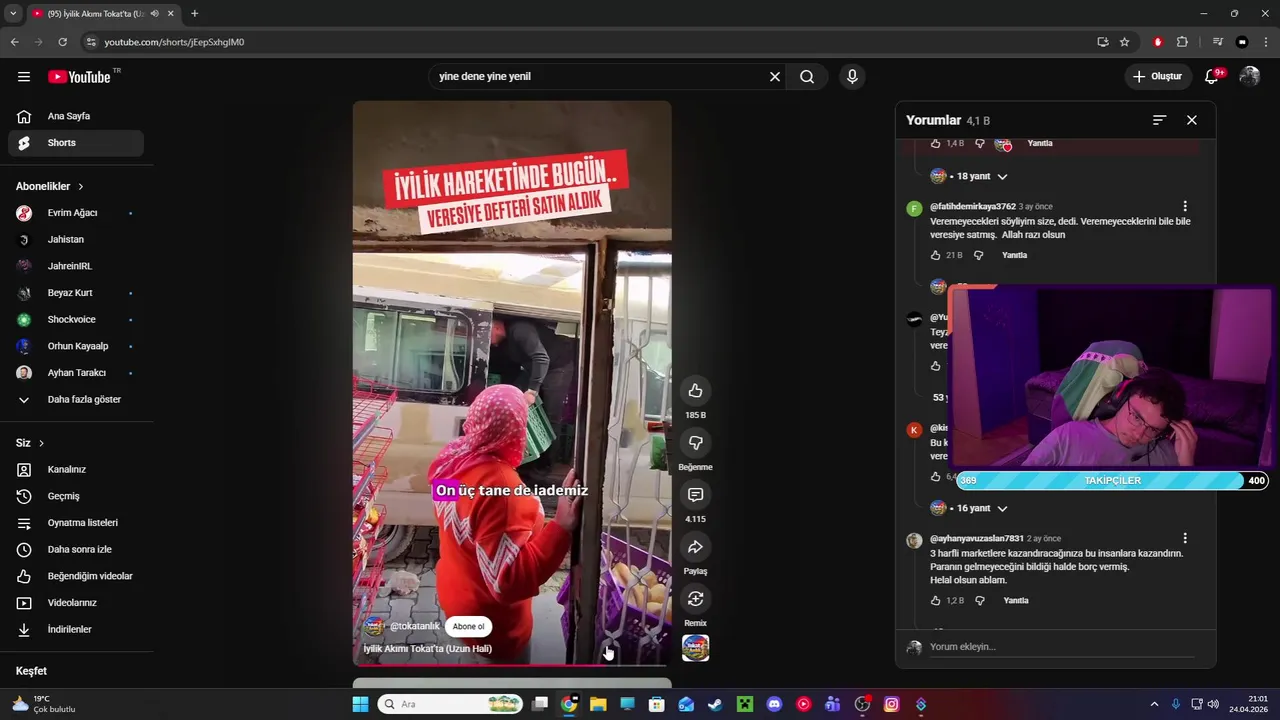Viewport: 1280px width, 720px height.
Task: Open Shockvoice subscription channel
Action: [76, 320]
